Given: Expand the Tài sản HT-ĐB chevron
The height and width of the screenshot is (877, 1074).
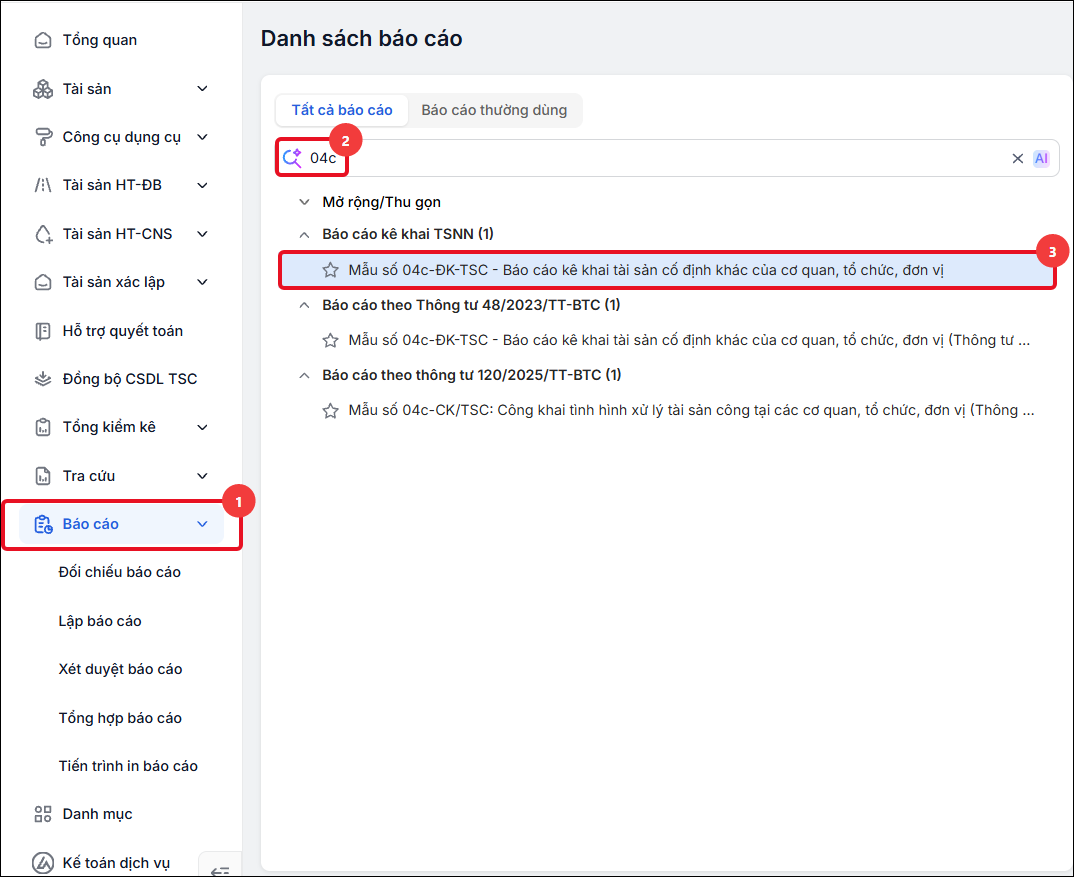Looking at the screenshot, I should 202,186.
